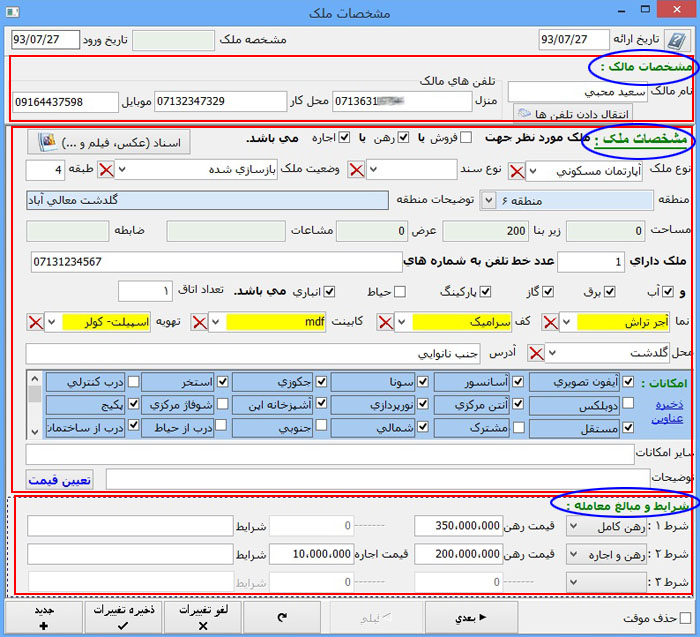Open the کف سرامیک dropdown arrow
The width and height of the screenshot is (700, 637).
pos(401,322)
